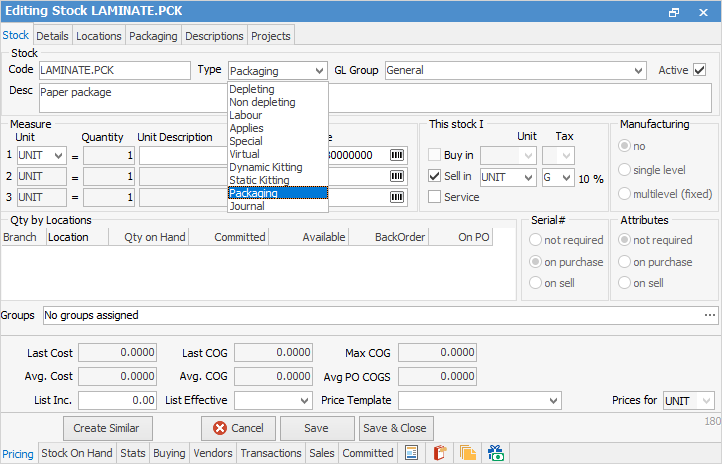Choose Virtual stock type
Viewport: 722px width, 464px height.
(x=278, y=154)
